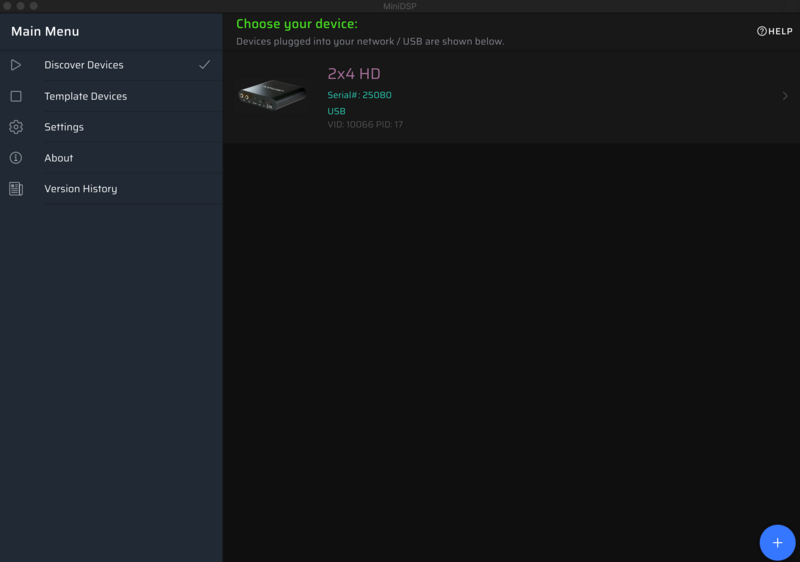Screen dimensions: 800x562
Task: Close the MiniDSP window
Action: [7, 6]
